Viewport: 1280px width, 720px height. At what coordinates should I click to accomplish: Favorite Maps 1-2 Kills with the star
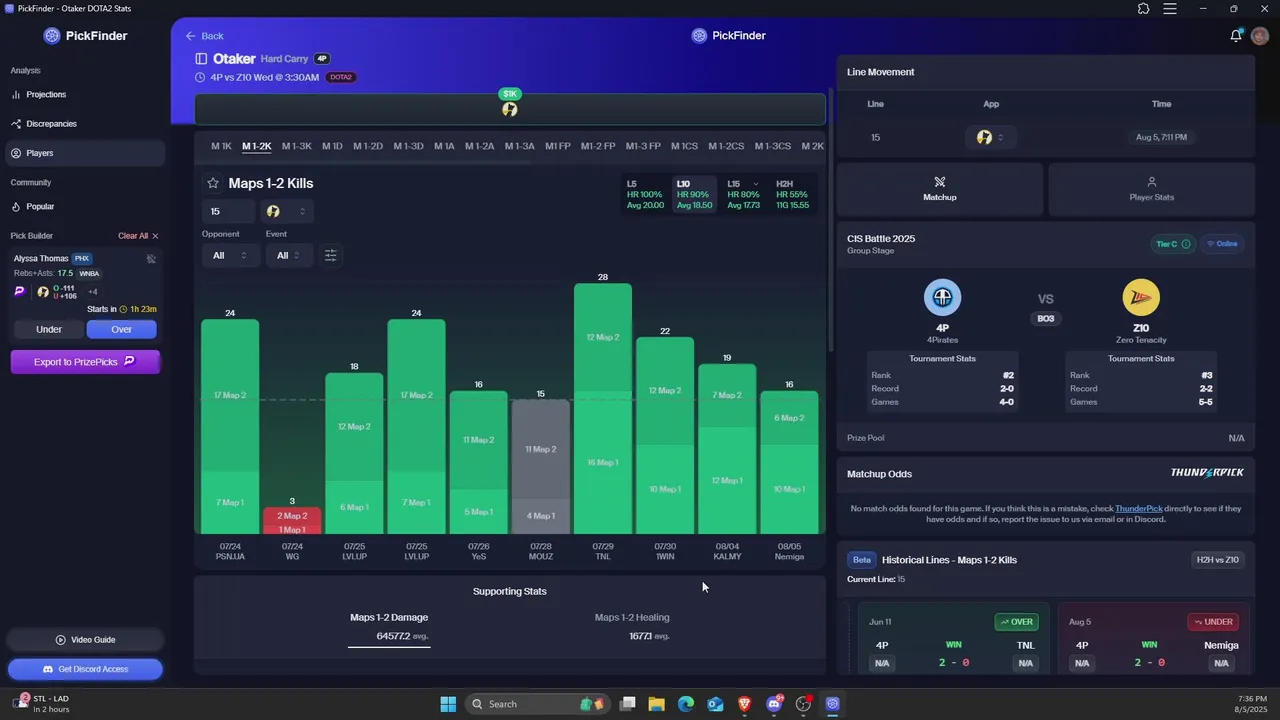pyautogui.click(x=213, y=183)
